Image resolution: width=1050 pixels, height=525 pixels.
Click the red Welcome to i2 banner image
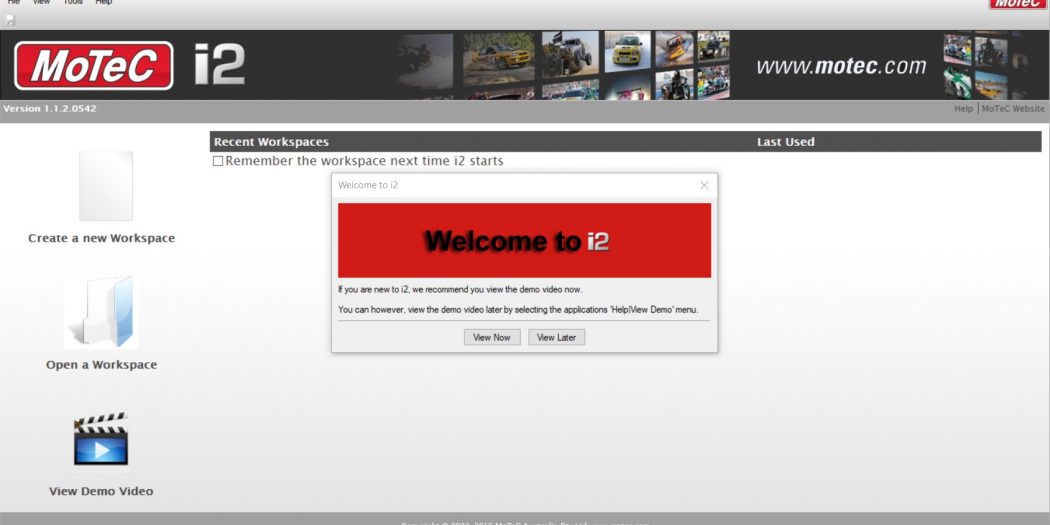524,240
